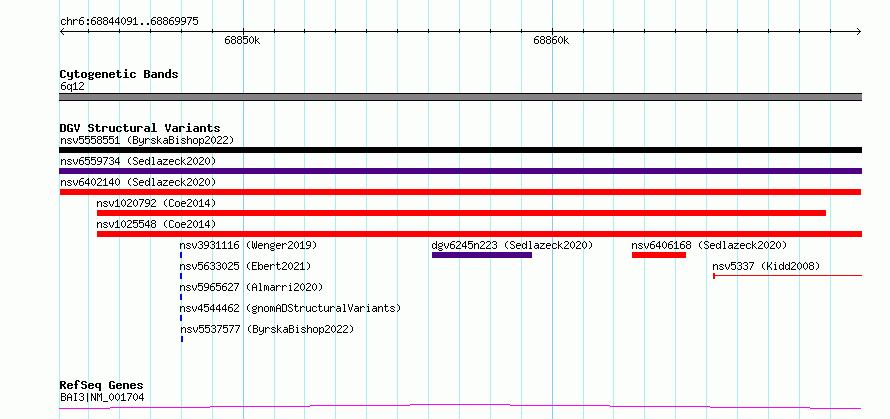This screenshot has width=890, height=419.
Task: Select the purple dgv6245n223 variant bar
Action: pyautogui.click(x=482, y=255)
